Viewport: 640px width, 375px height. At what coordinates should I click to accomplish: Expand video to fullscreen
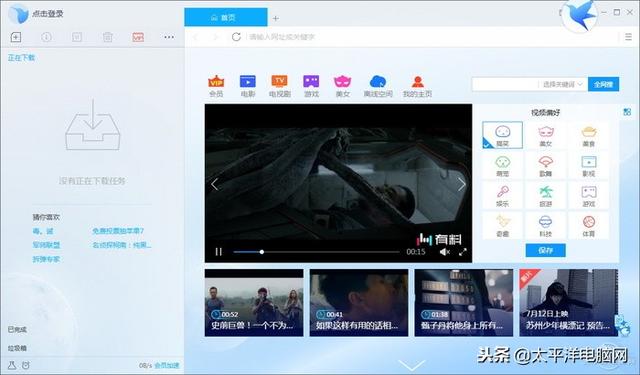pyautogui.click(x=462, y=252)
